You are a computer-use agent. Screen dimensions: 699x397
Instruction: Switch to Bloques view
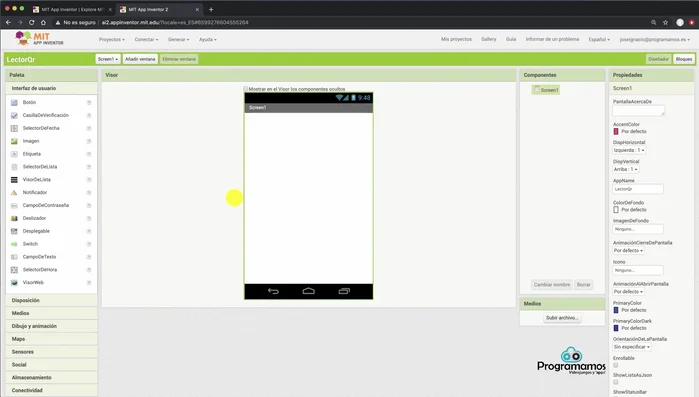point(684,59)
